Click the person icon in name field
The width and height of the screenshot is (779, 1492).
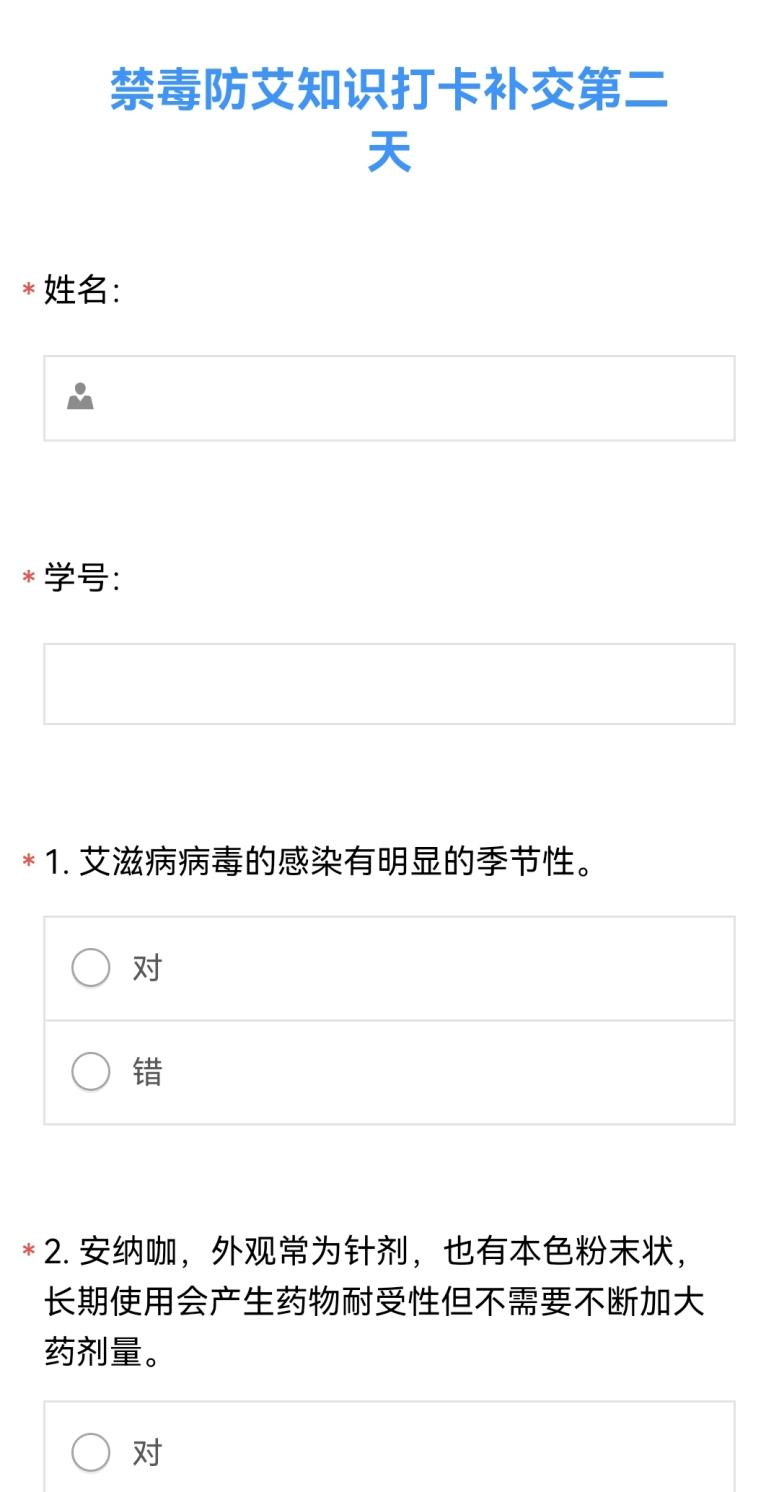pos(80,397)
